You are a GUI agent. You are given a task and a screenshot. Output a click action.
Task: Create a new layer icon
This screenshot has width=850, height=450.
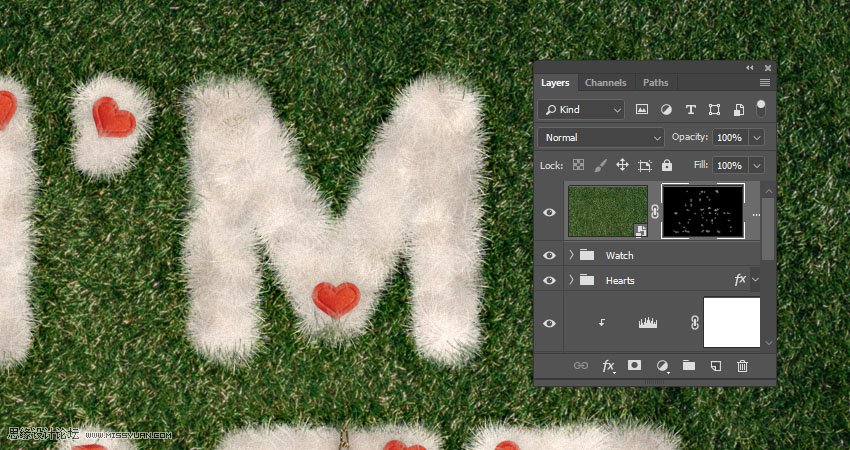(x=715, y=366)
